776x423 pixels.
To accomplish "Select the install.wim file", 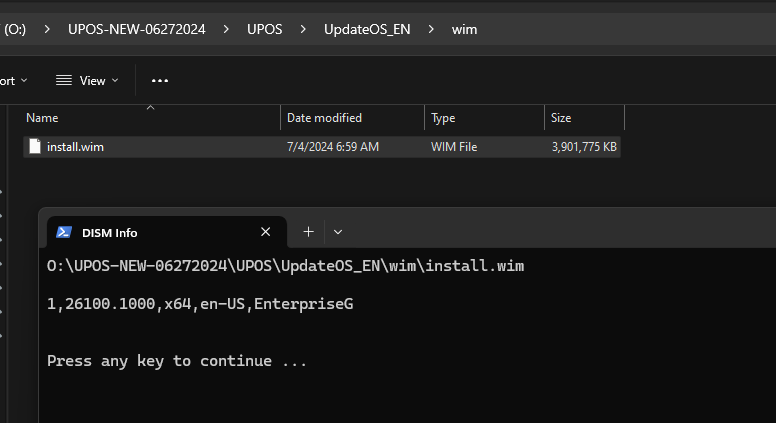I will pyautogui.click(x=322, y=147).
